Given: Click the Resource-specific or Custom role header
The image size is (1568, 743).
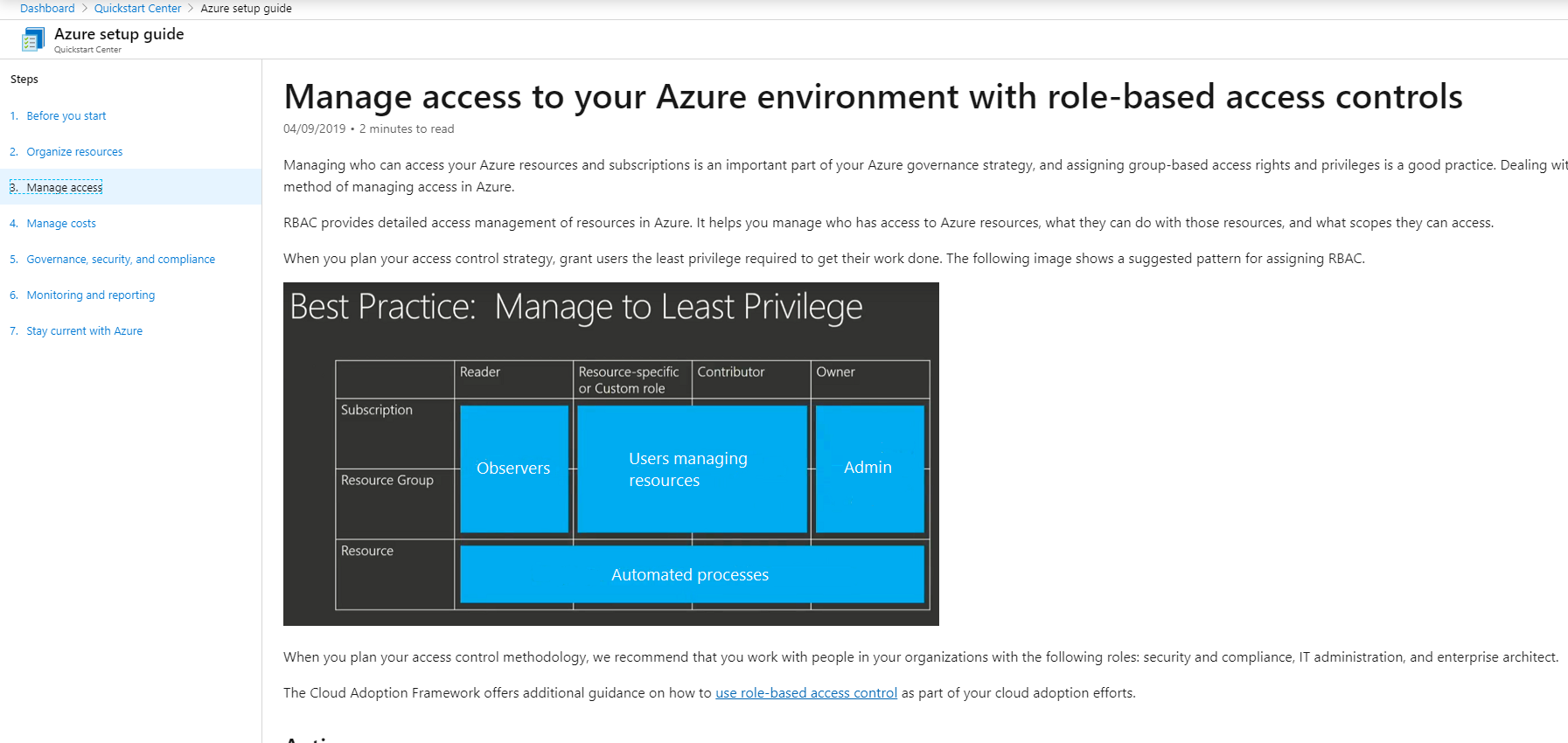Looking at the screenshot, I should tap(629, 380).
